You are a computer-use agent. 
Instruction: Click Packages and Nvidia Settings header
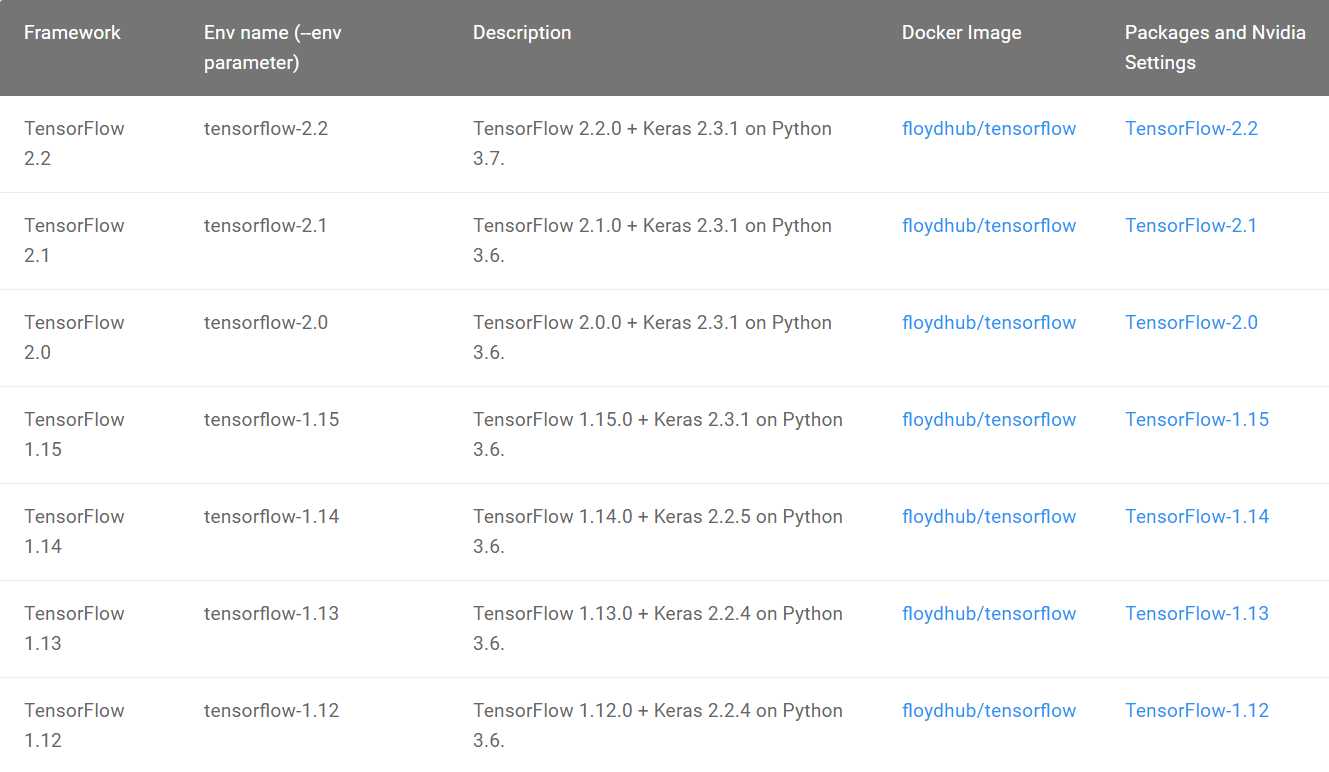(1215, 48)
